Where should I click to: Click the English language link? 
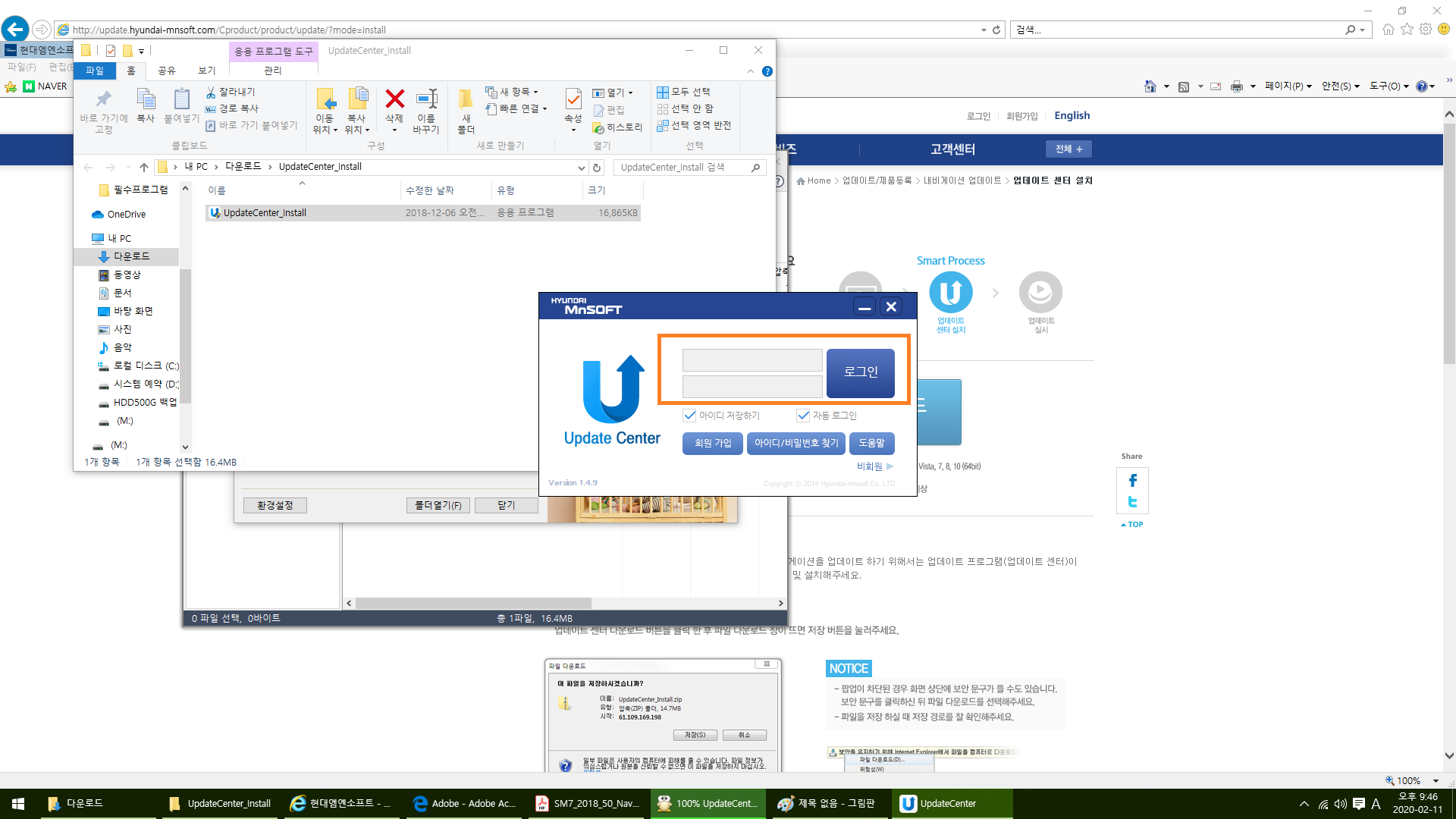pos(1072,115)
